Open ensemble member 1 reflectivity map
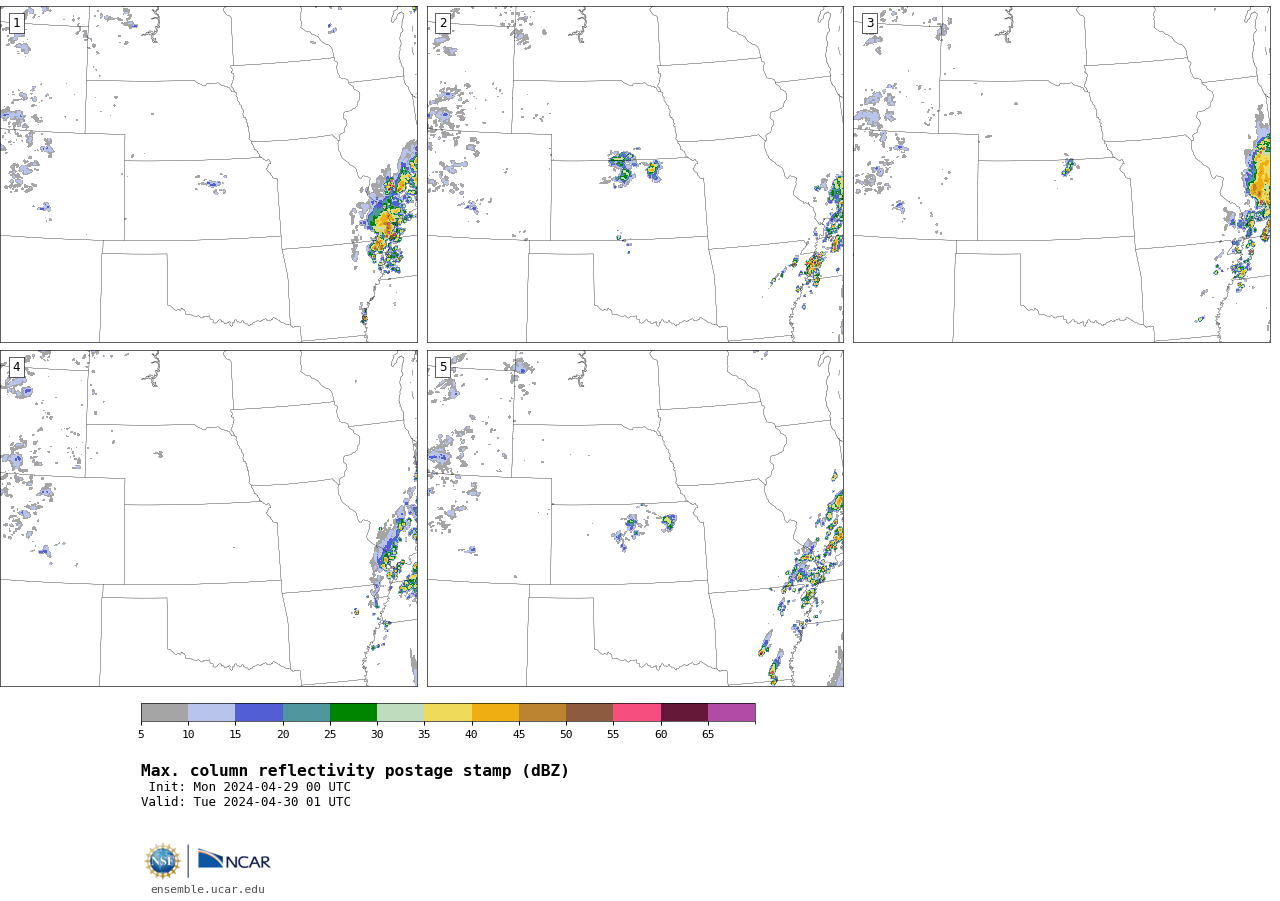 208,174
